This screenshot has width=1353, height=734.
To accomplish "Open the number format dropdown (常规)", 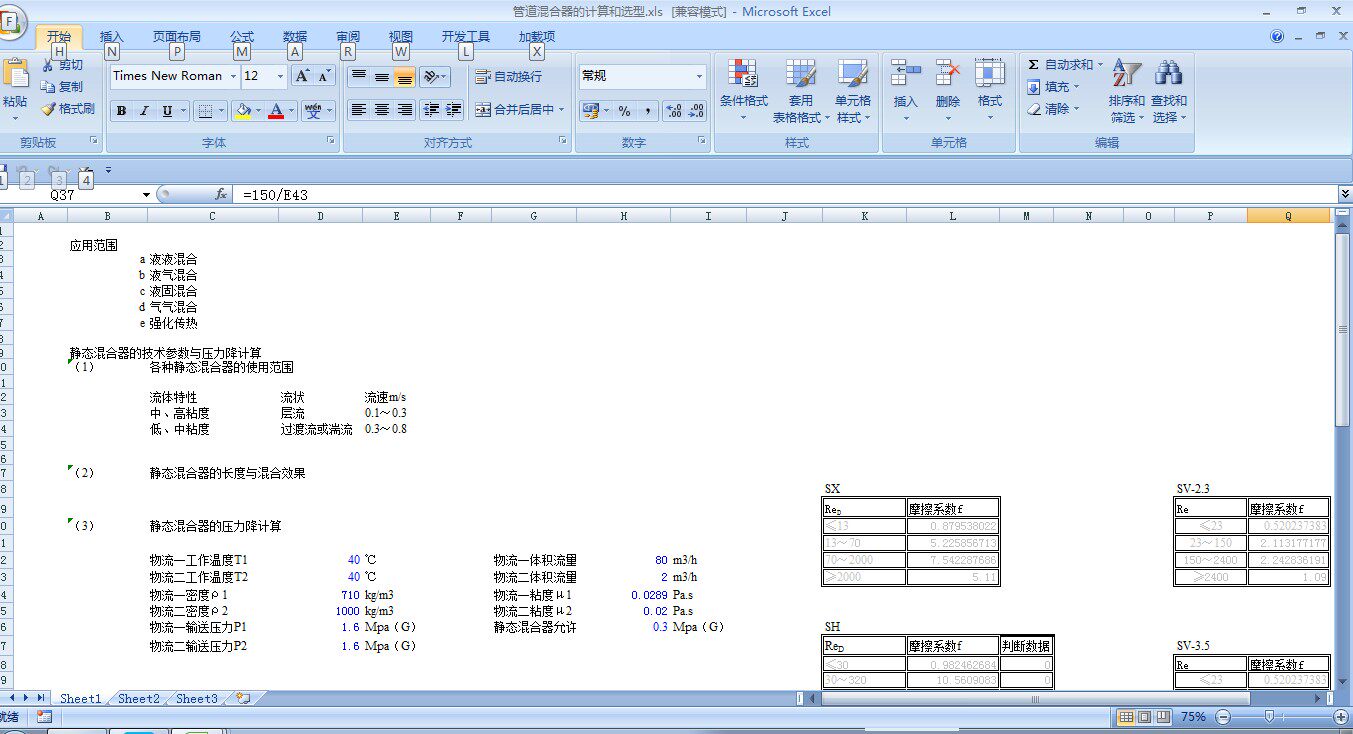I will pyautogui.click(x=700, y=76).
